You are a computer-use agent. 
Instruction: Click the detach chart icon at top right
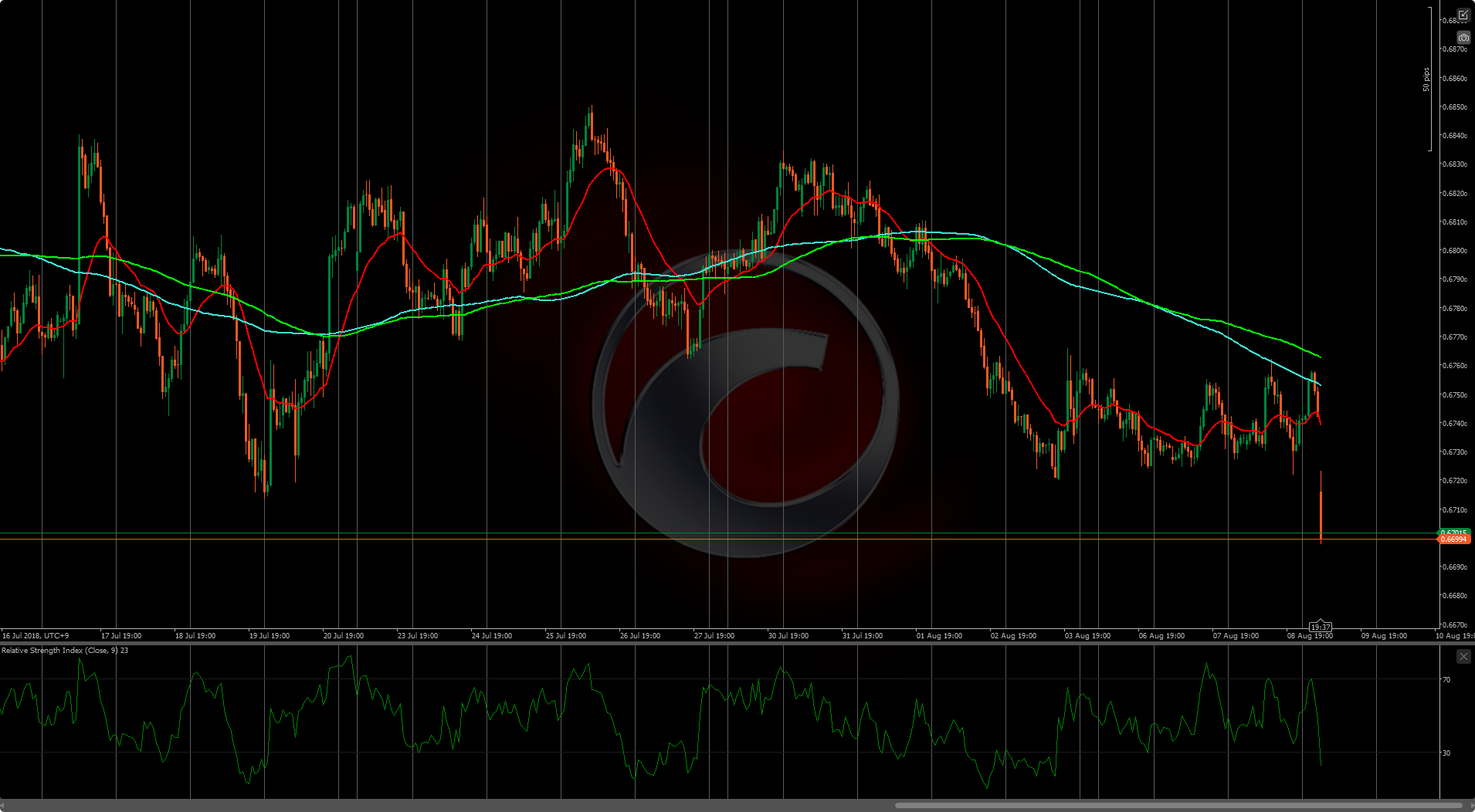pos(1463,15)
